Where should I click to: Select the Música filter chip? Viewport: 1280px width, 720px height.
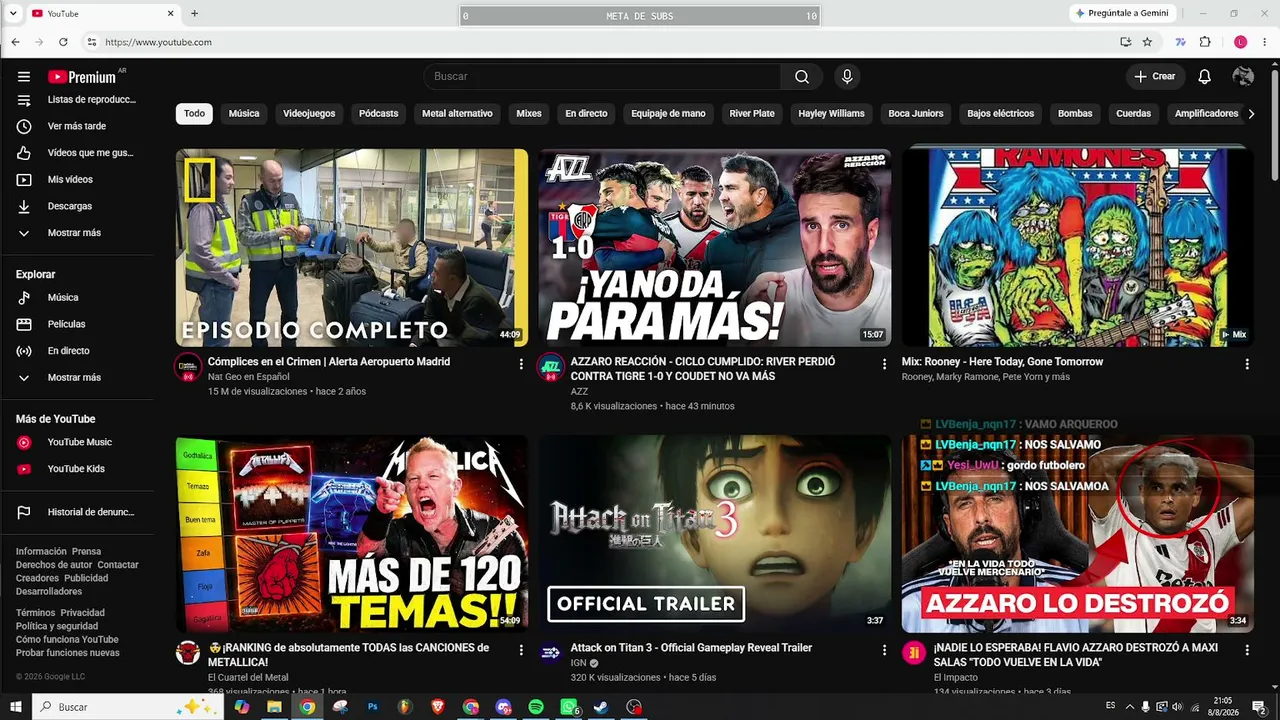244,114
